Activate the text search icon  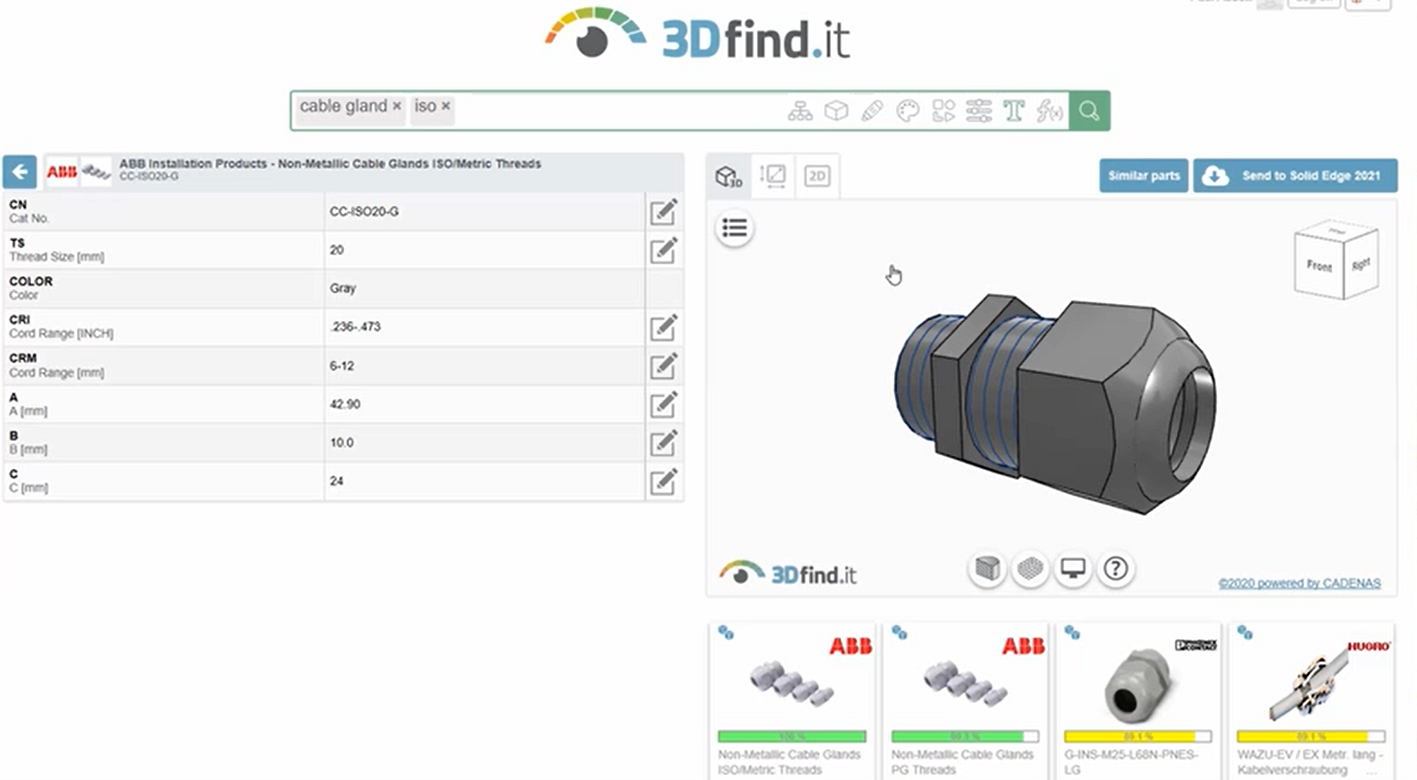click(x=1013, y=110)
